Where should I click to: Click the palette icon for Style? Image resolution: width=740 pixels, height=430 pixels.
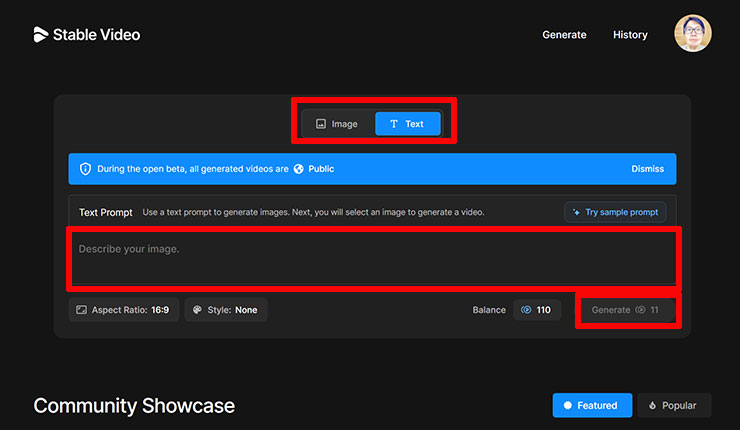(x=197, y=310)
